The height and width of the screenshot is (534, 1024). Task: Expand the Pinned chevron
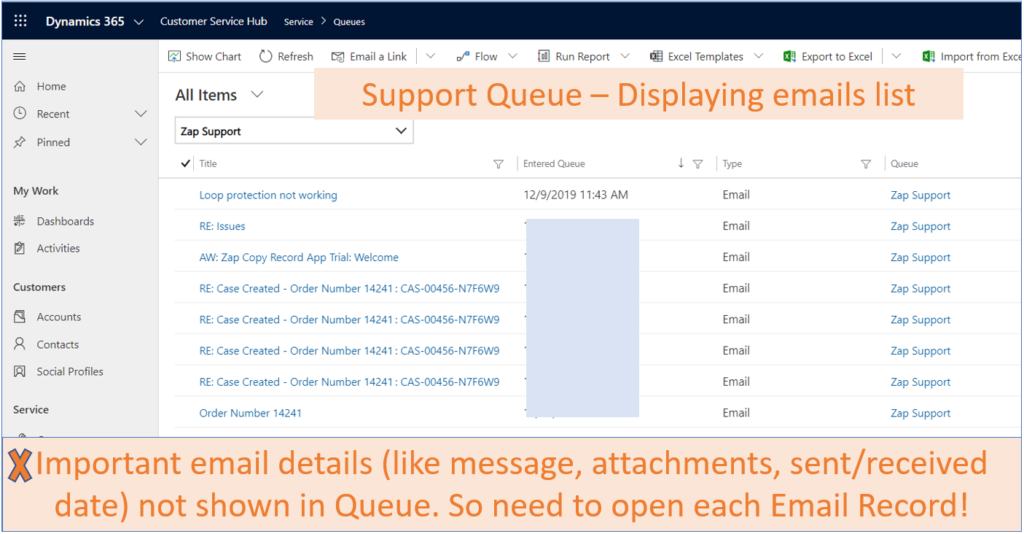pos(140,142)
